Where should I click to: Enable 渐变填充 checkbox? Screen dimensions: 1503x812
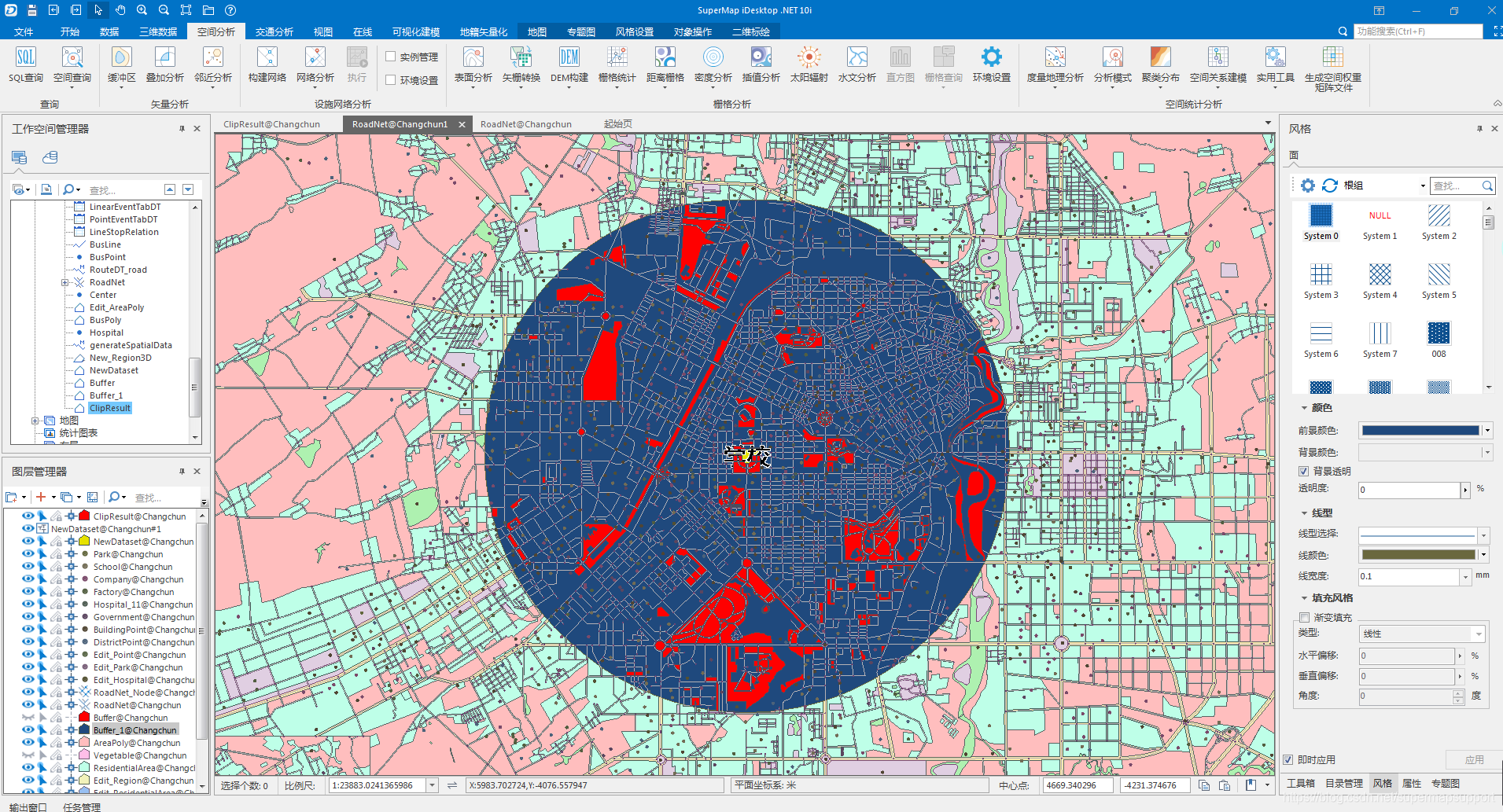click(1304, 618)
